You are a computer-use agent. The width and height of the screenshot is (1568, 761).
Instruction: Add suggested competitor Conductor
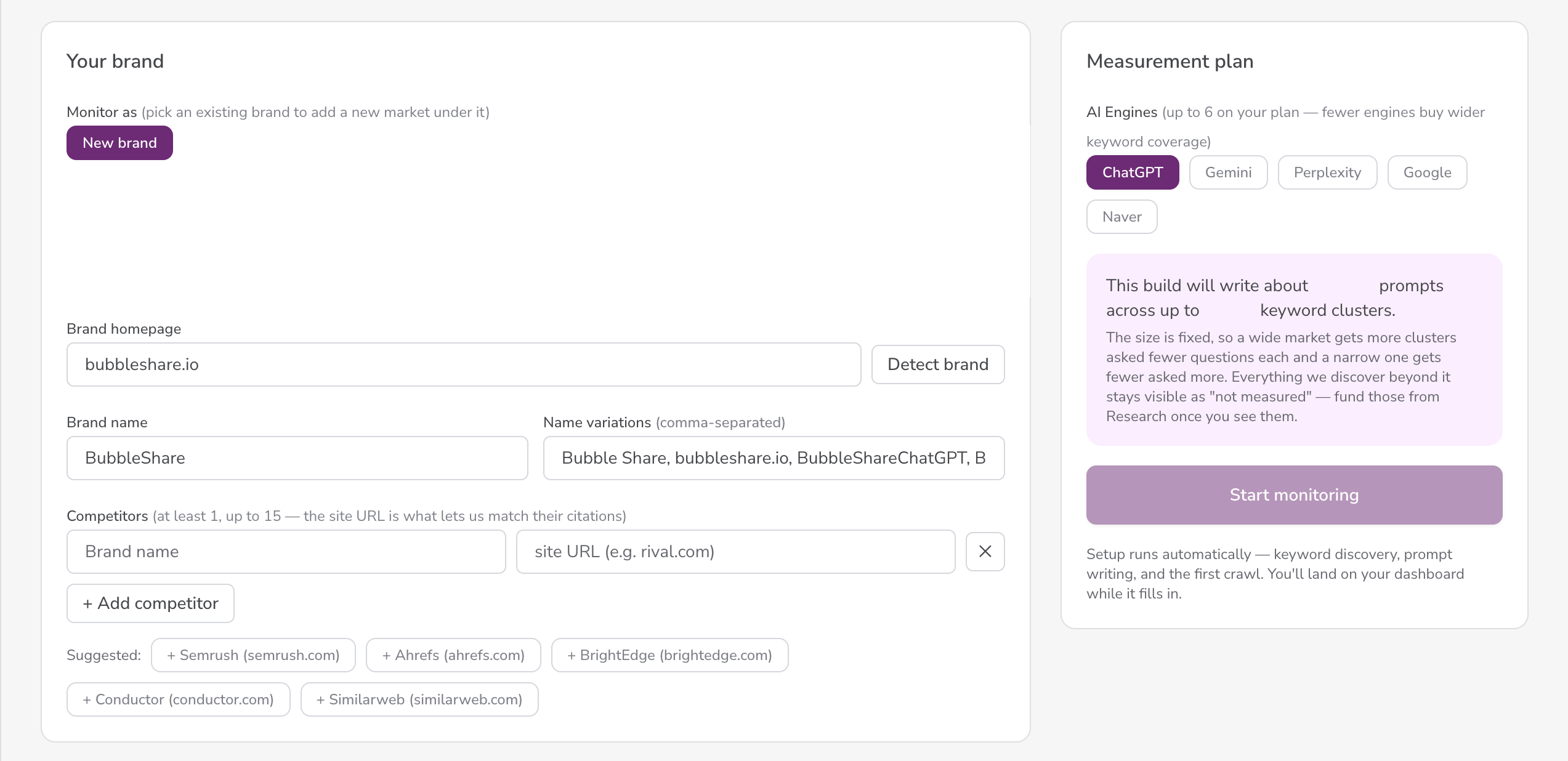[x=178, y=699]
